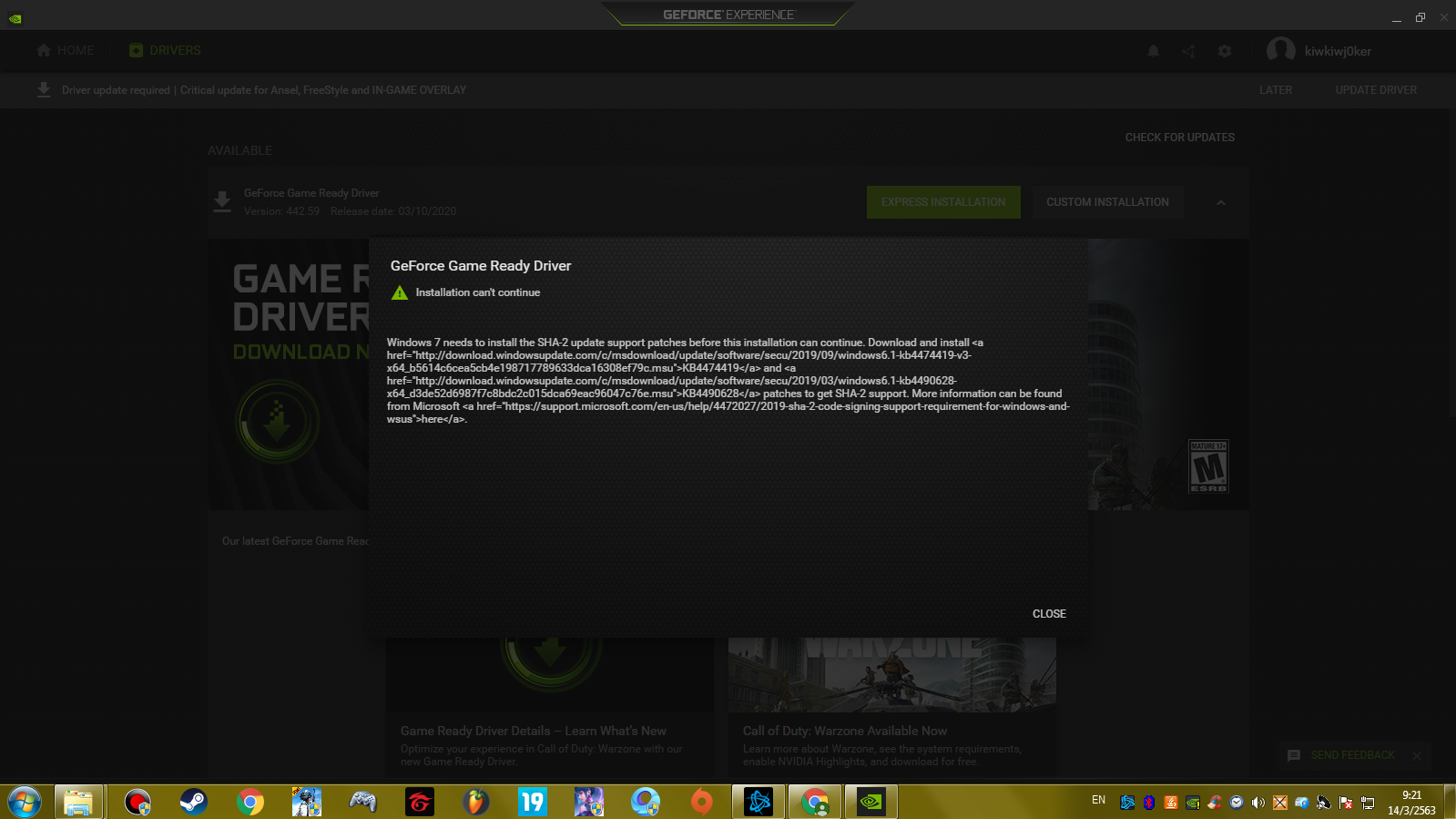Choose Later in the driver update bar
The height and width of the screenshot is (819, 1456).
[x=1276, y=90]
